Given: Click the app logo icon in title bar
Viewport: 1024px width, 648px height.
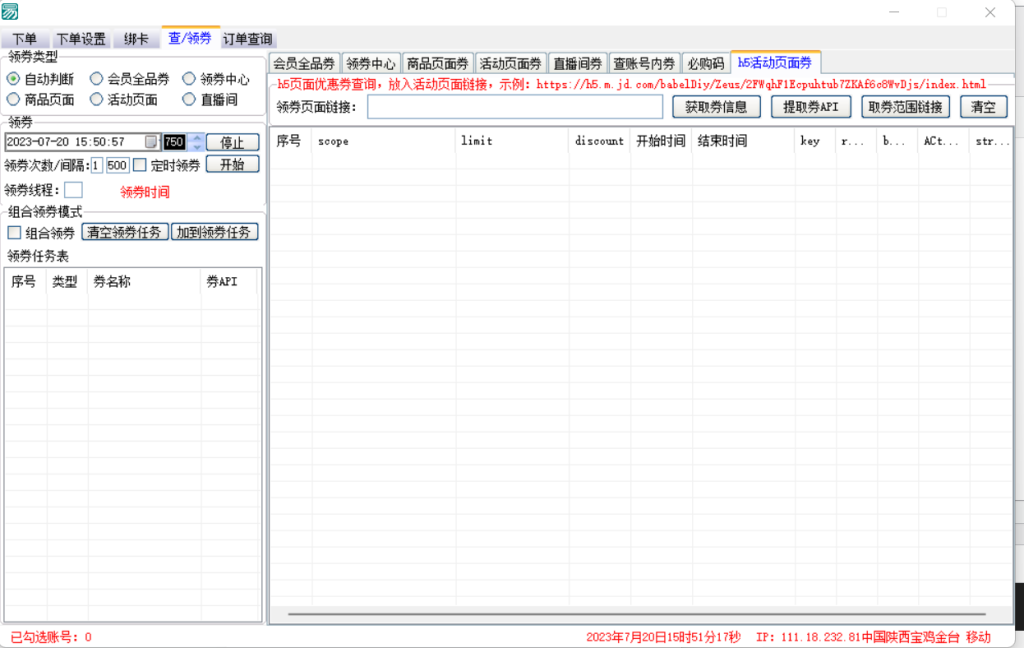Looking at the screenshot, I should point(10,12).
